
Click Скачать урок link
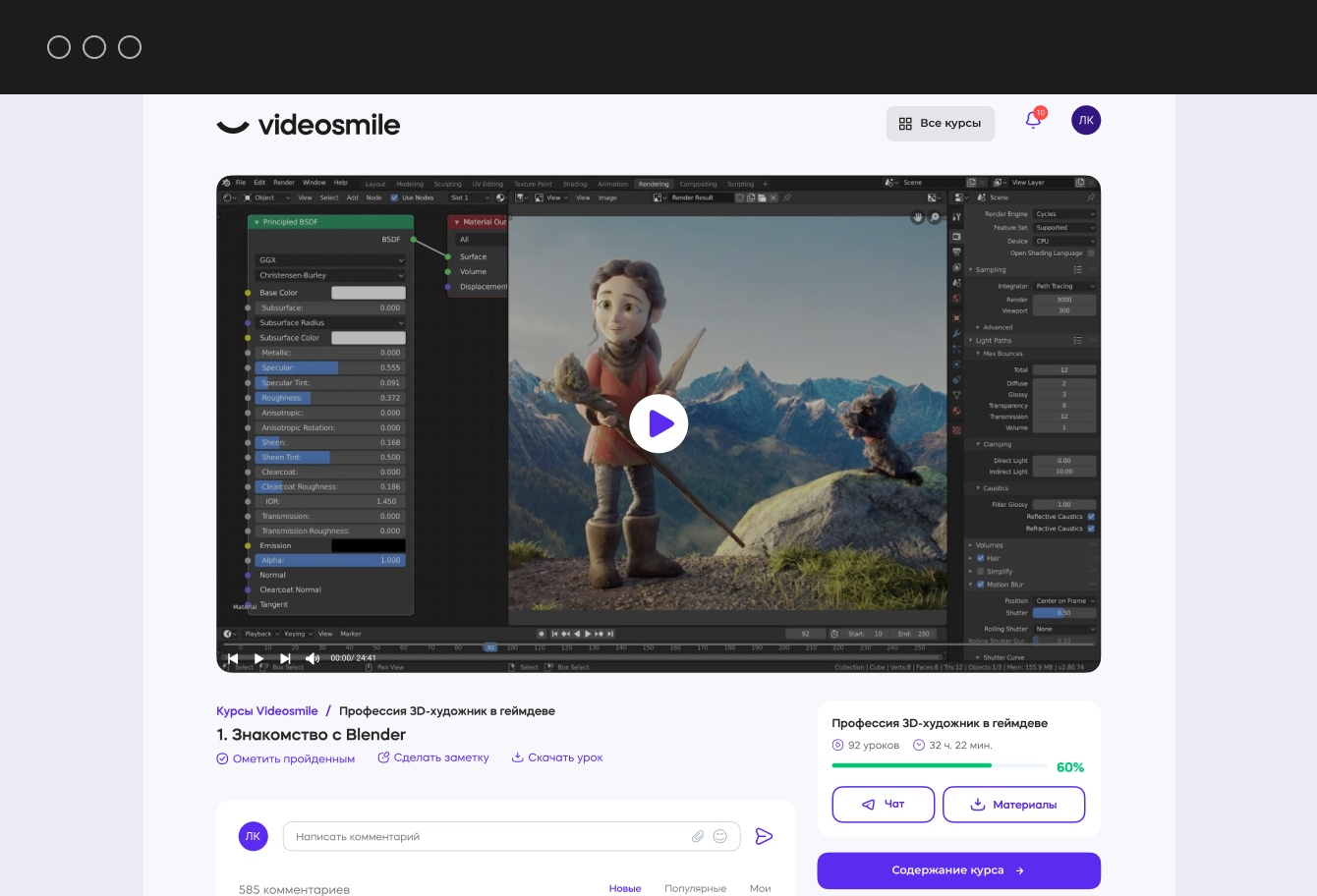[557, 757]
